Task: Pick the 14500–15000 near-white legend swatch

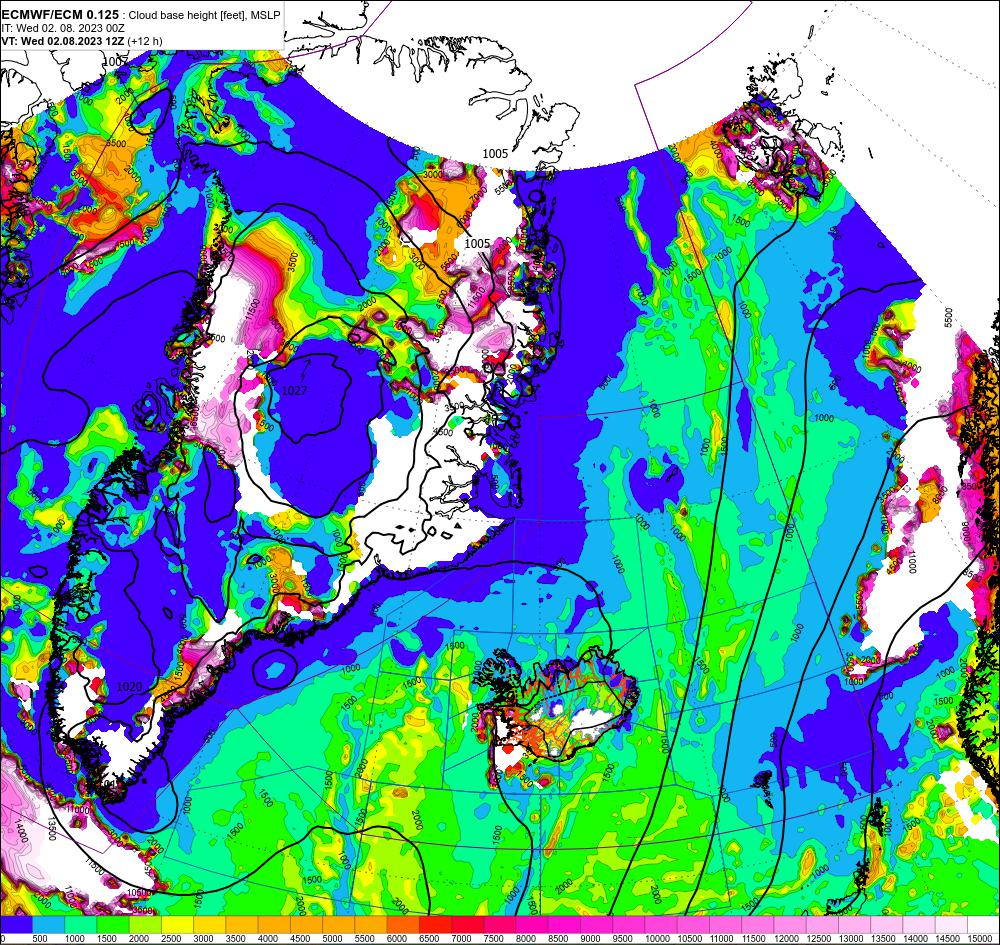Action: 952,925
